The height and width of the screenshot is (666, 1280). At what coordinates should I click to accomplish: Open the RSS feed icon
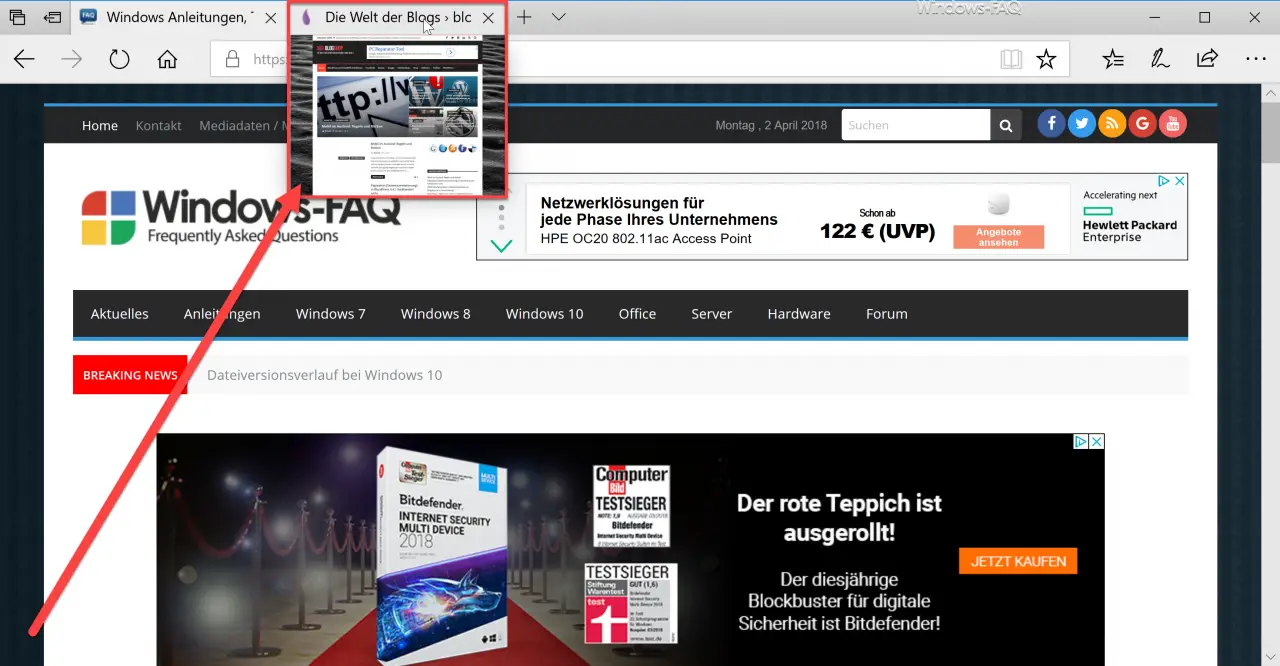[x=1112, y=124]
